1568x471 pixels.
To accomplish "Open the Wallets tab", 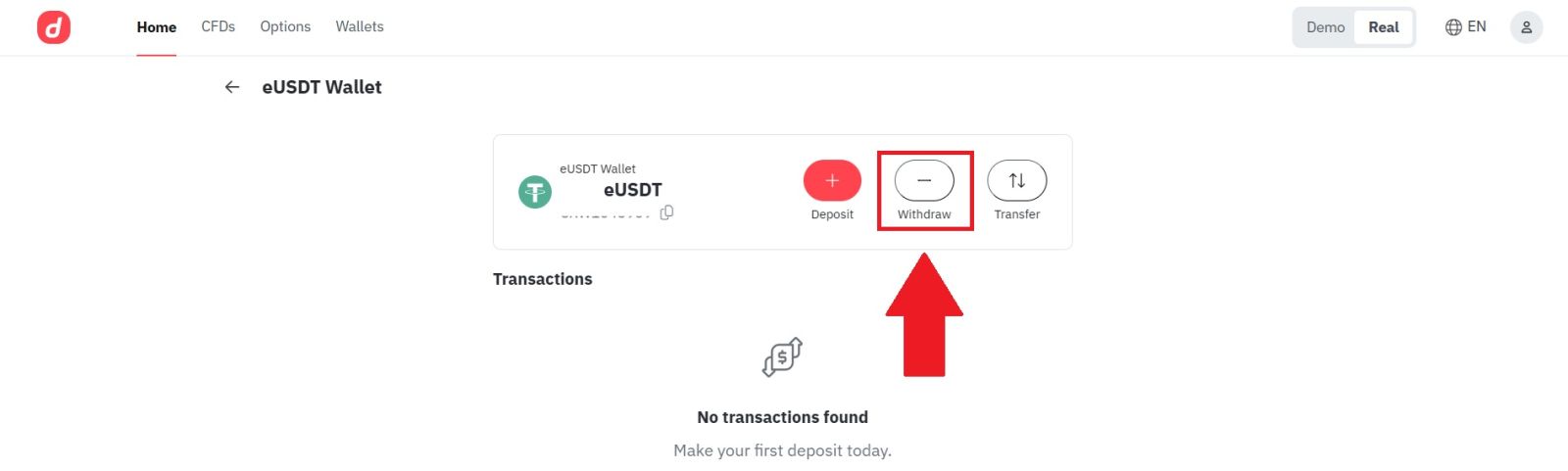I will (x=360, y=27).
